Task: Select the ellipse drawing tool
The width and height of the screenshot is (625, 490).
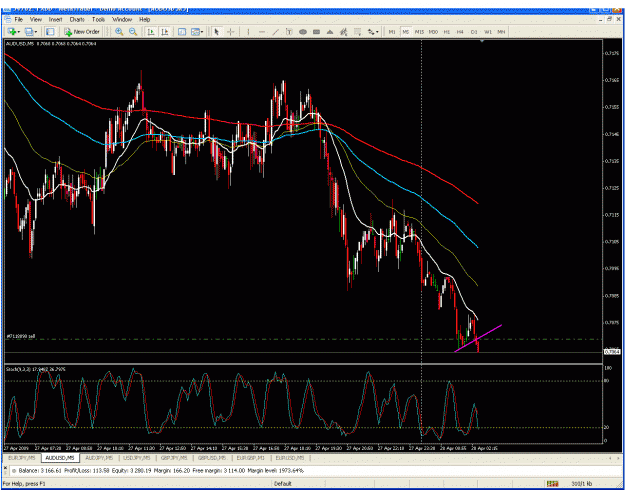Action: (303, 32)
